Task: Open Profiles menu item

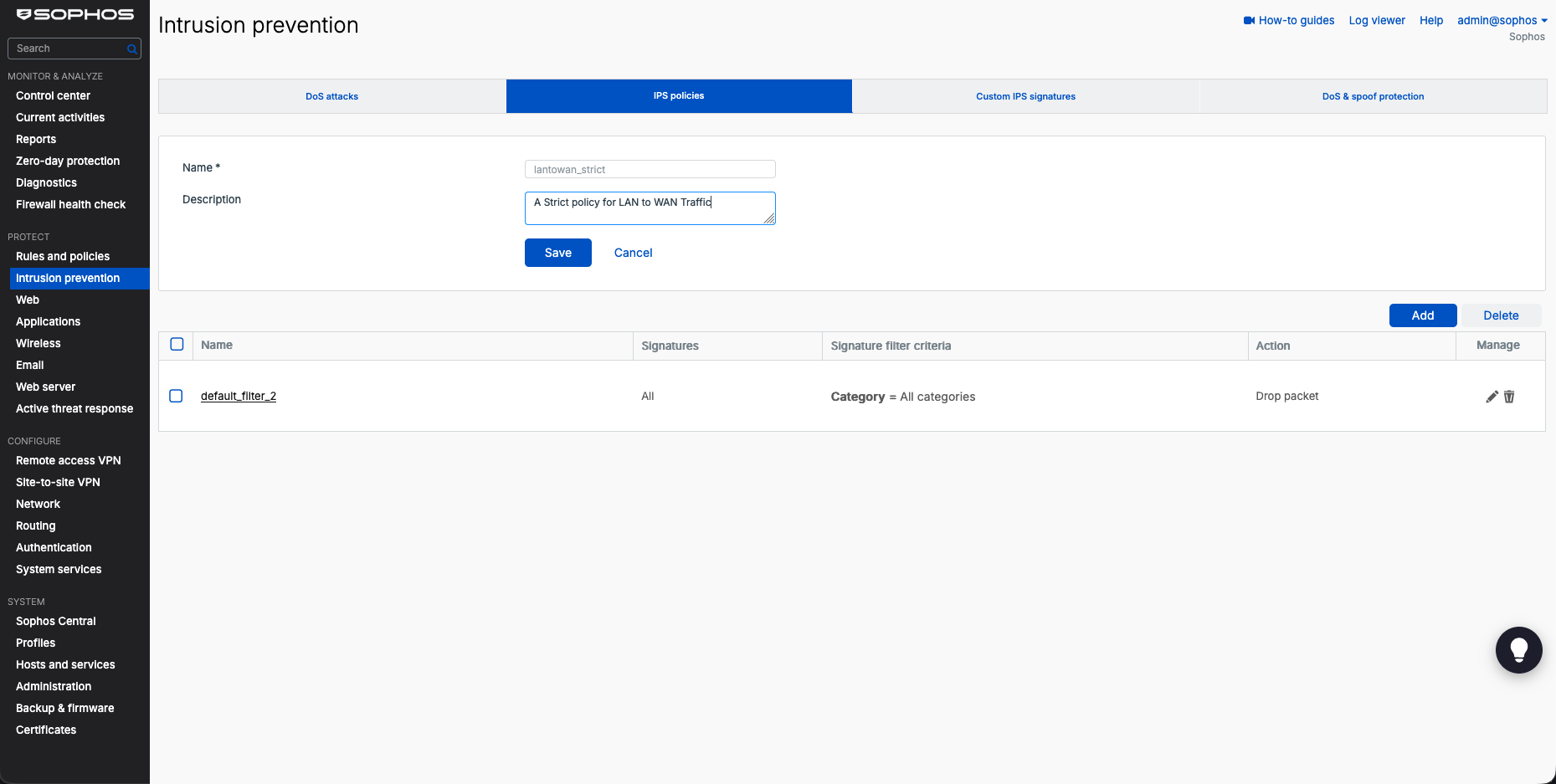Action: [35, 643]
